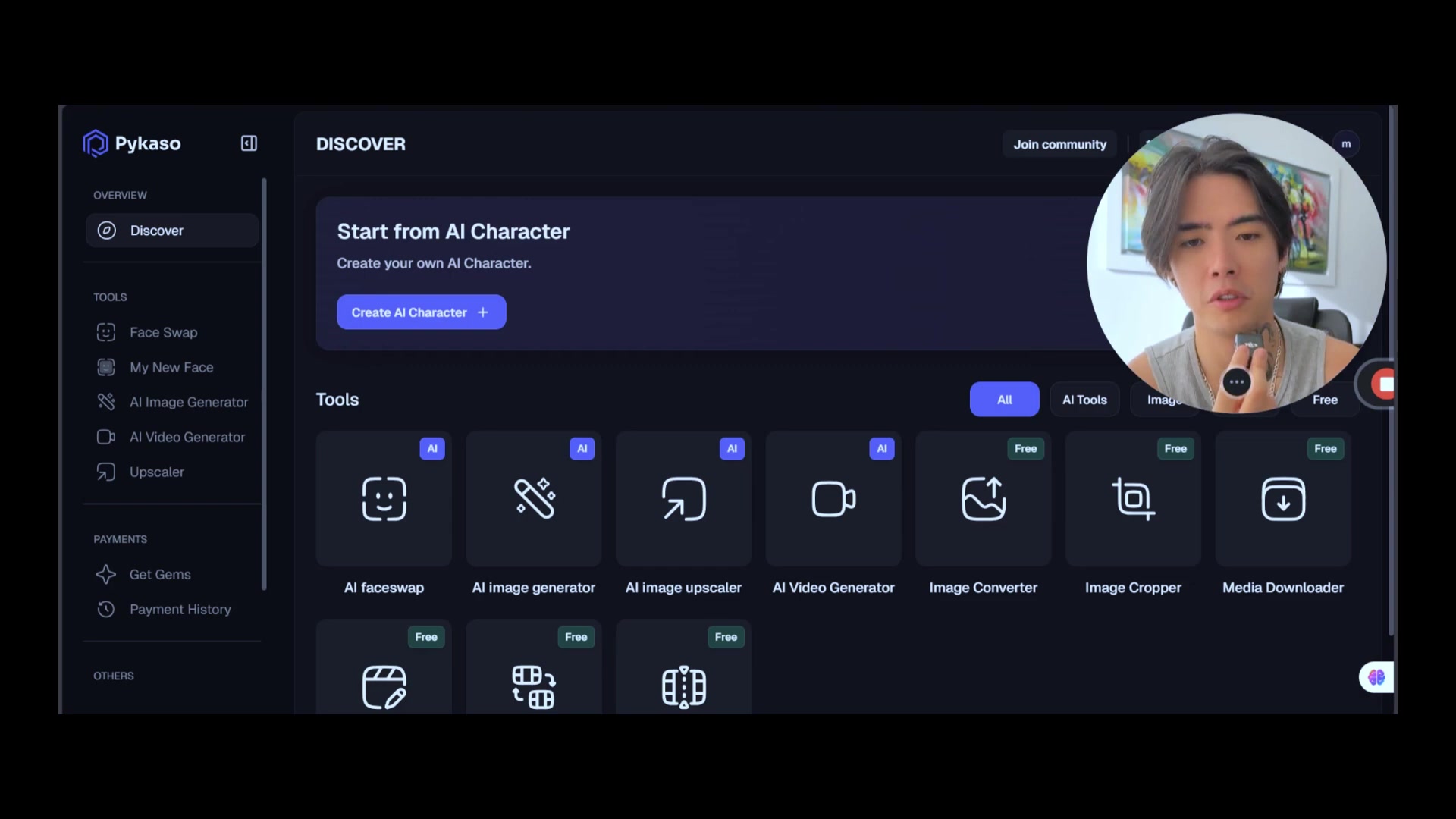Open the webcam bubble three-dots menu

coord(1237,382)
